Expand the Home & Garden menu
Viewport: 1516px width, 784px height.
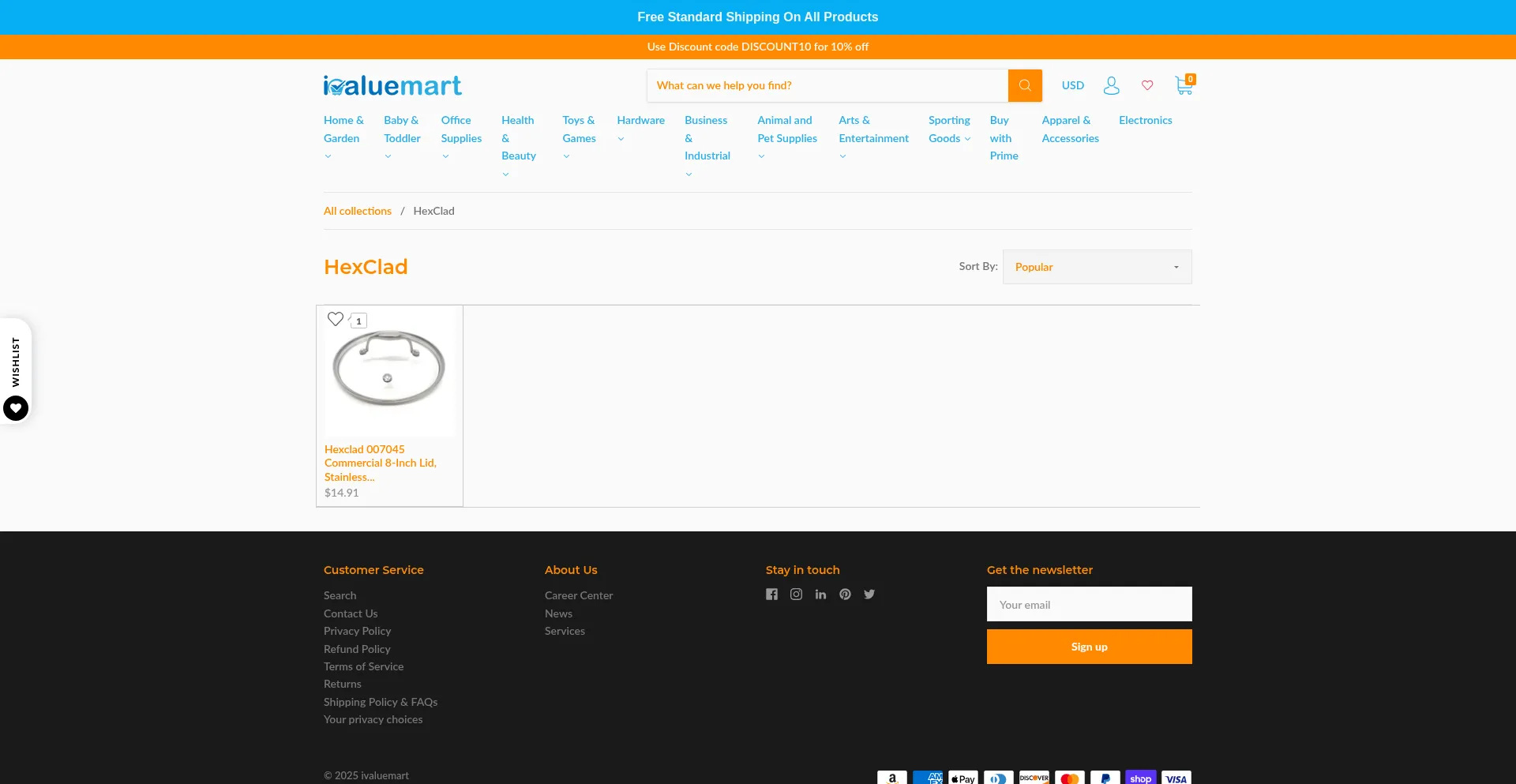(343, 129)
